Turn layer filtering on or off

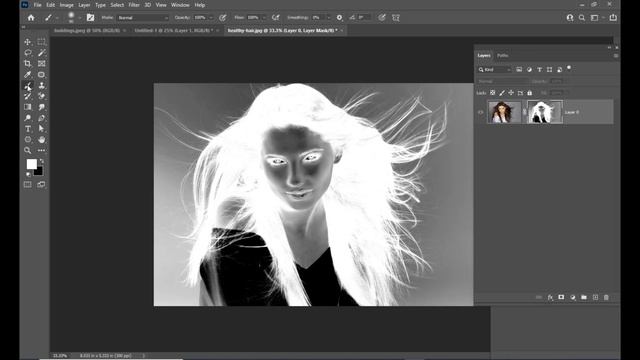pyautogui.click(x=569, y=68)
